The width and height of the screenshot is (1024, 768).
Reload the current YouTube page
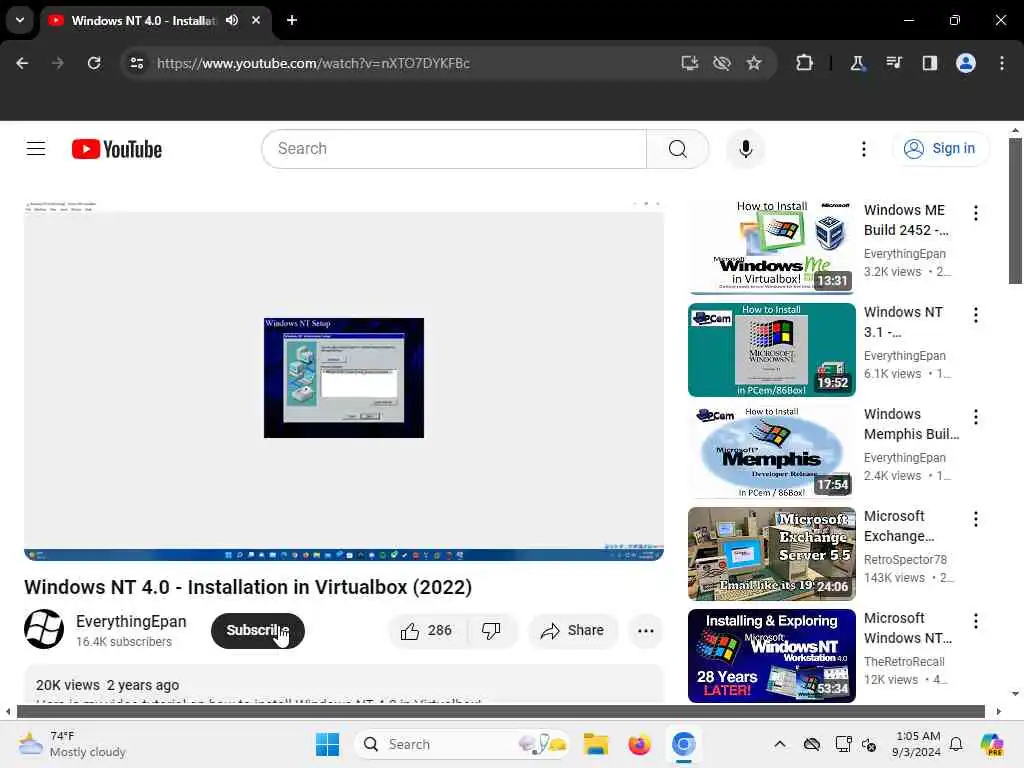[x=94, y=63]
